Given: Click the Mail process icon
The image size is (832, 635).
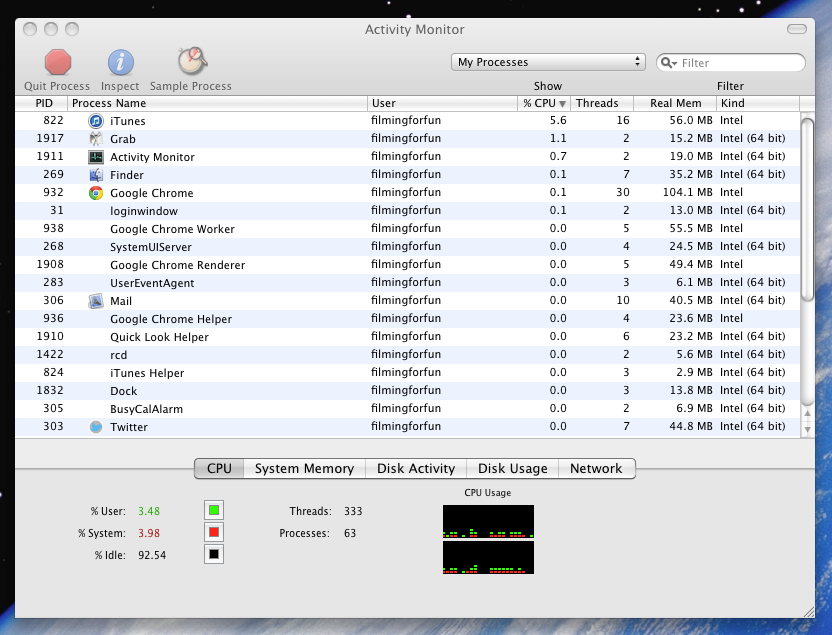Looking at the screenshot, I should [x=96, y=301].
